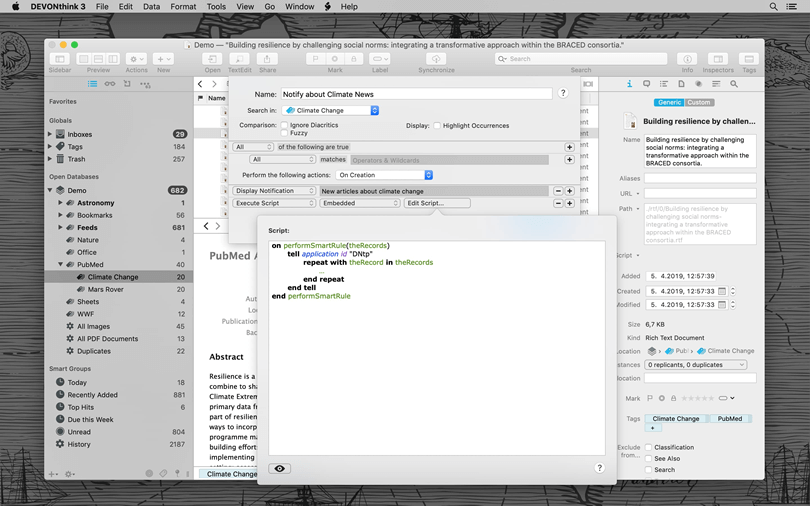Viewport: 810px width, 506px height.
Task: Open the inspector search magnifier tab
Action: (734, 84)
